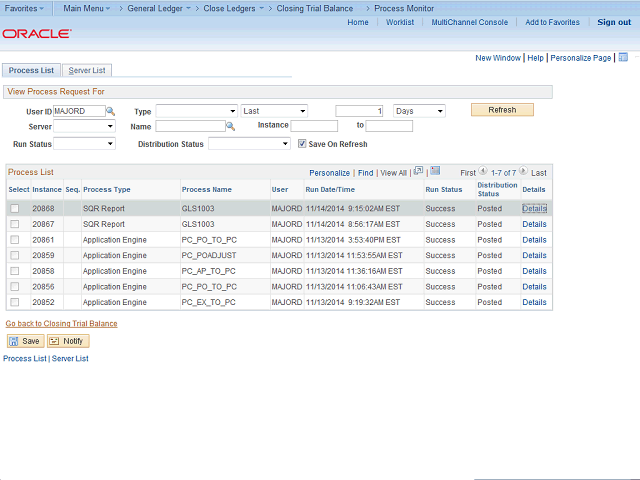Switch to the Server List tab
The width and height of the screenshot is (640, 480).
point(87,71)
